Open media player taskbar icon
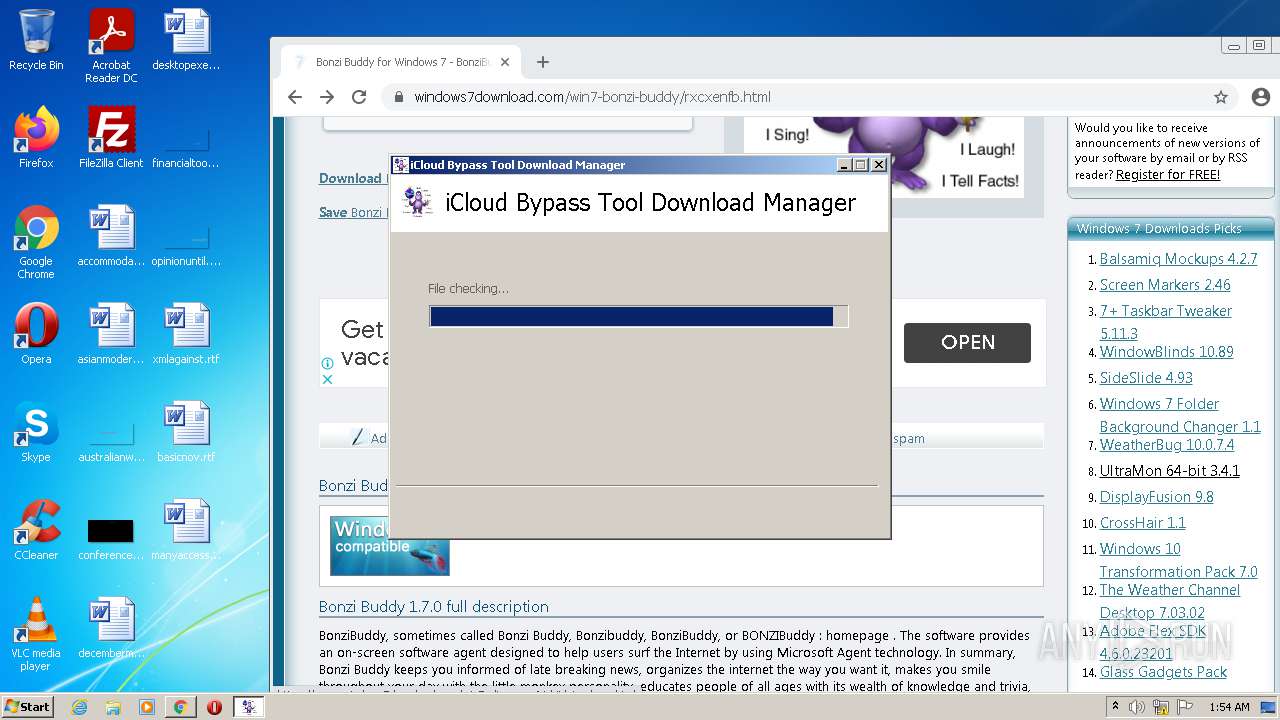1280x720 pixels. pos(147,706)
